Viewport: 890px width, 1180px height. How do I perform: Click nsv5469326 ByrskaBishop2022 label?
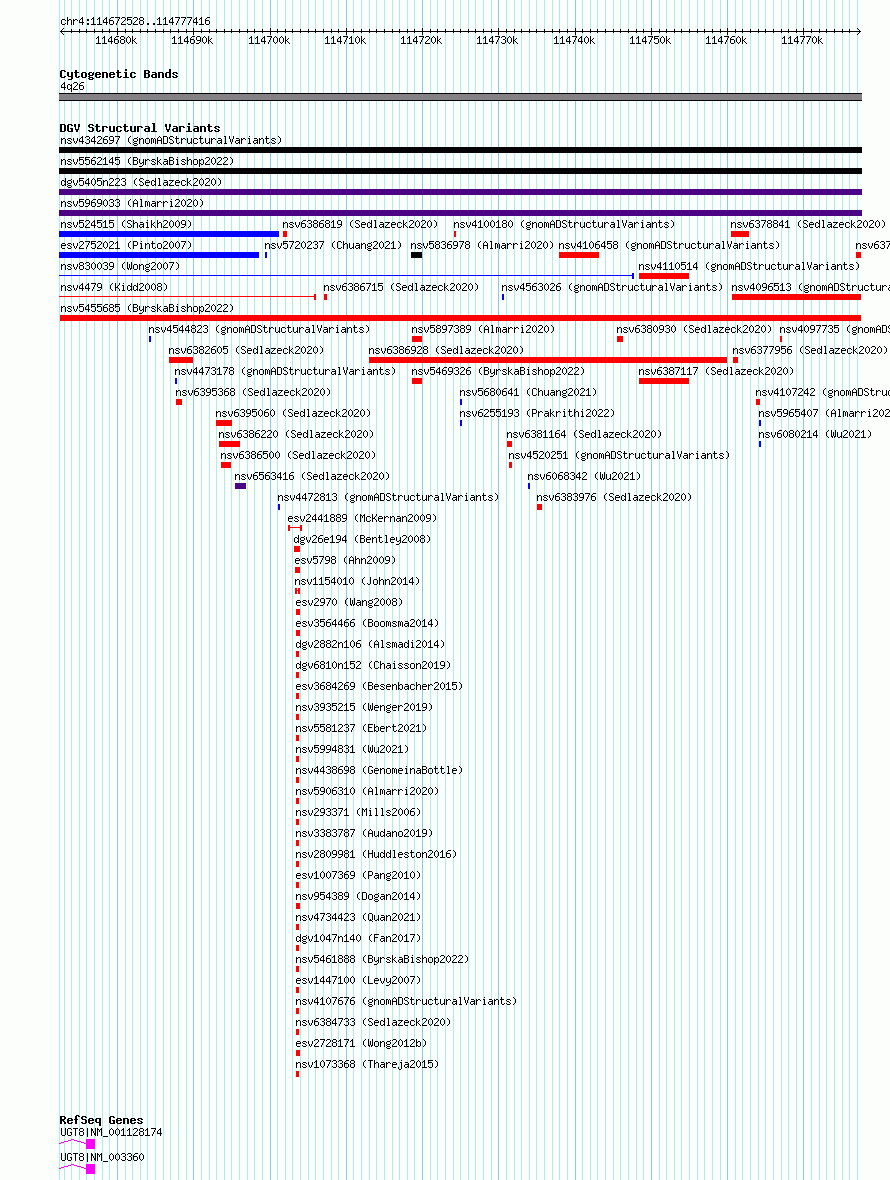click(x=497, y=372)
